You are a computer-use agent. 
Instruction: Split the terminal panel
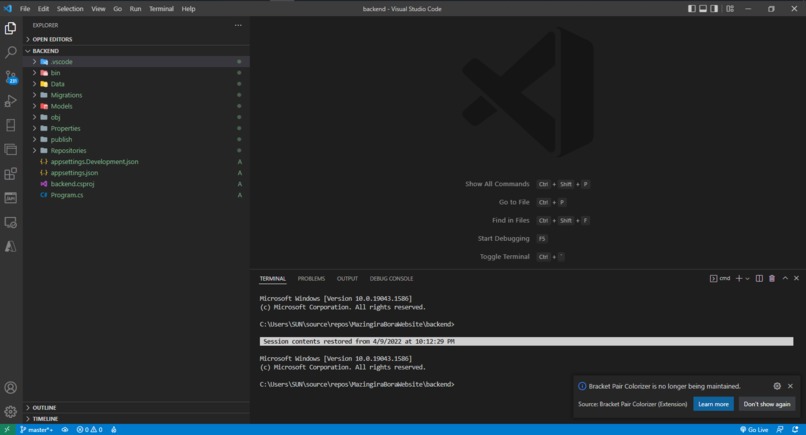pos(759,279)
